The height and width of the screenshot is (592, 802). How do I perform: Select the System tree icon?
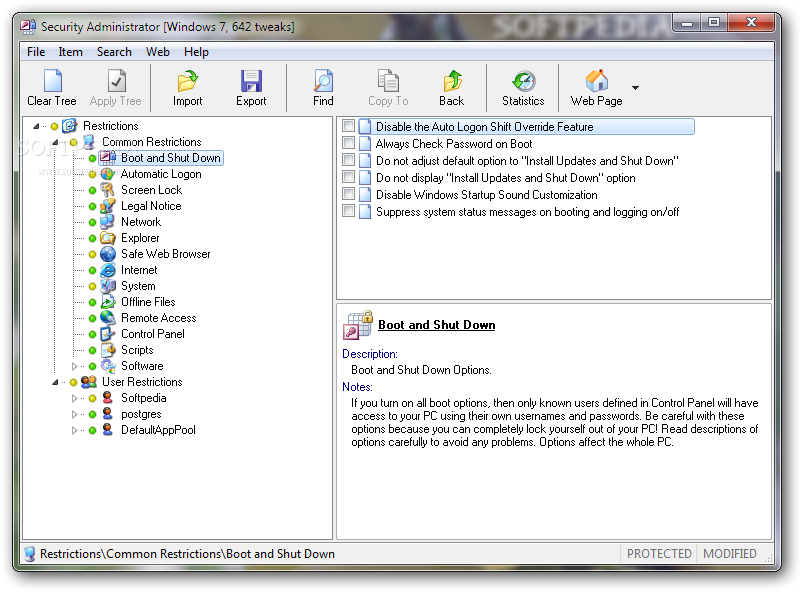(x=107, y=286)
